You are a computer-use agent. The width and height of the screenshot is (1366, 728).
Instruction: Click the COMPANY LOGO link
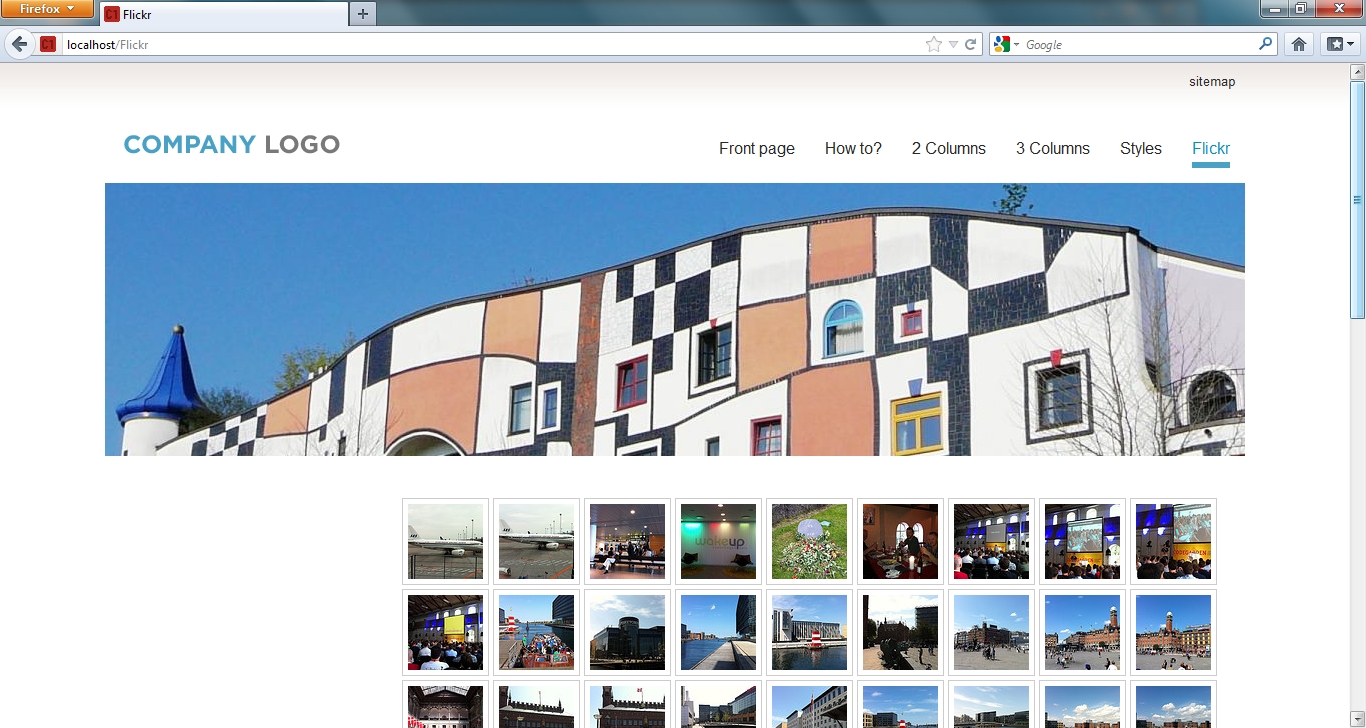231,145
